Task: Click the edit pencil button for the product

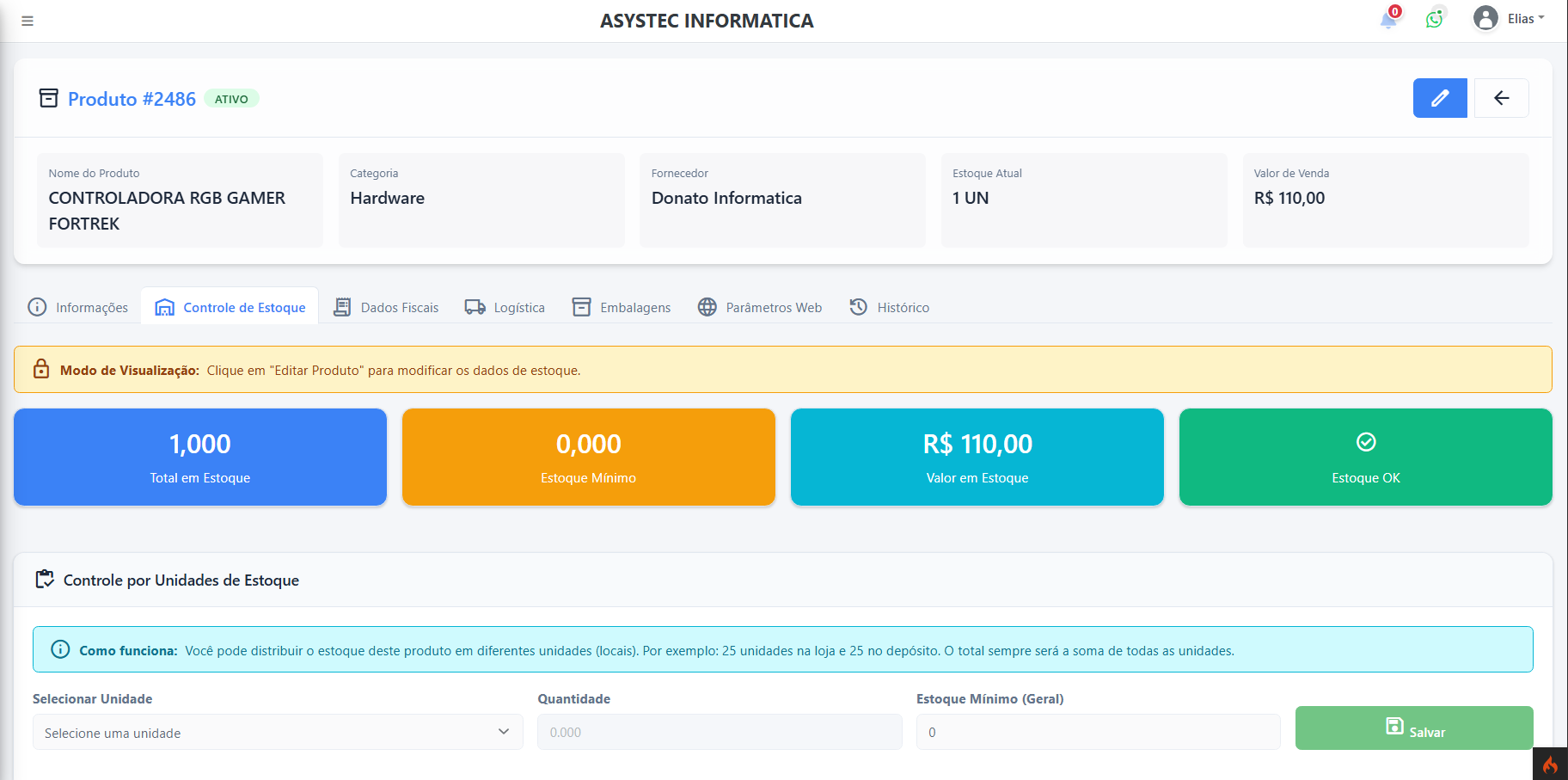Action: [x=1440, y=98]
